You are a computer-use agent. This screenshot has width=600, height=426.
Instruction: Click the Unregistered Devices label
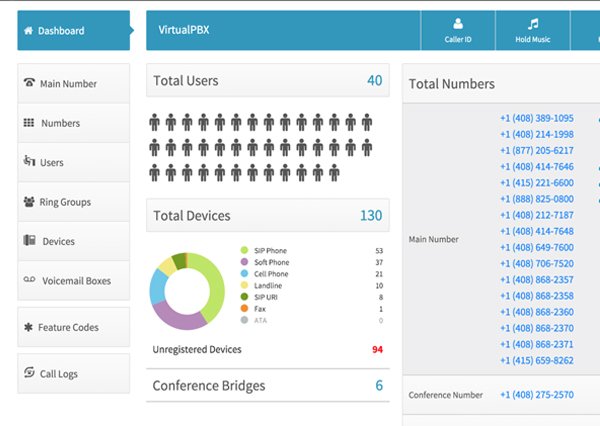pos(197,349)
